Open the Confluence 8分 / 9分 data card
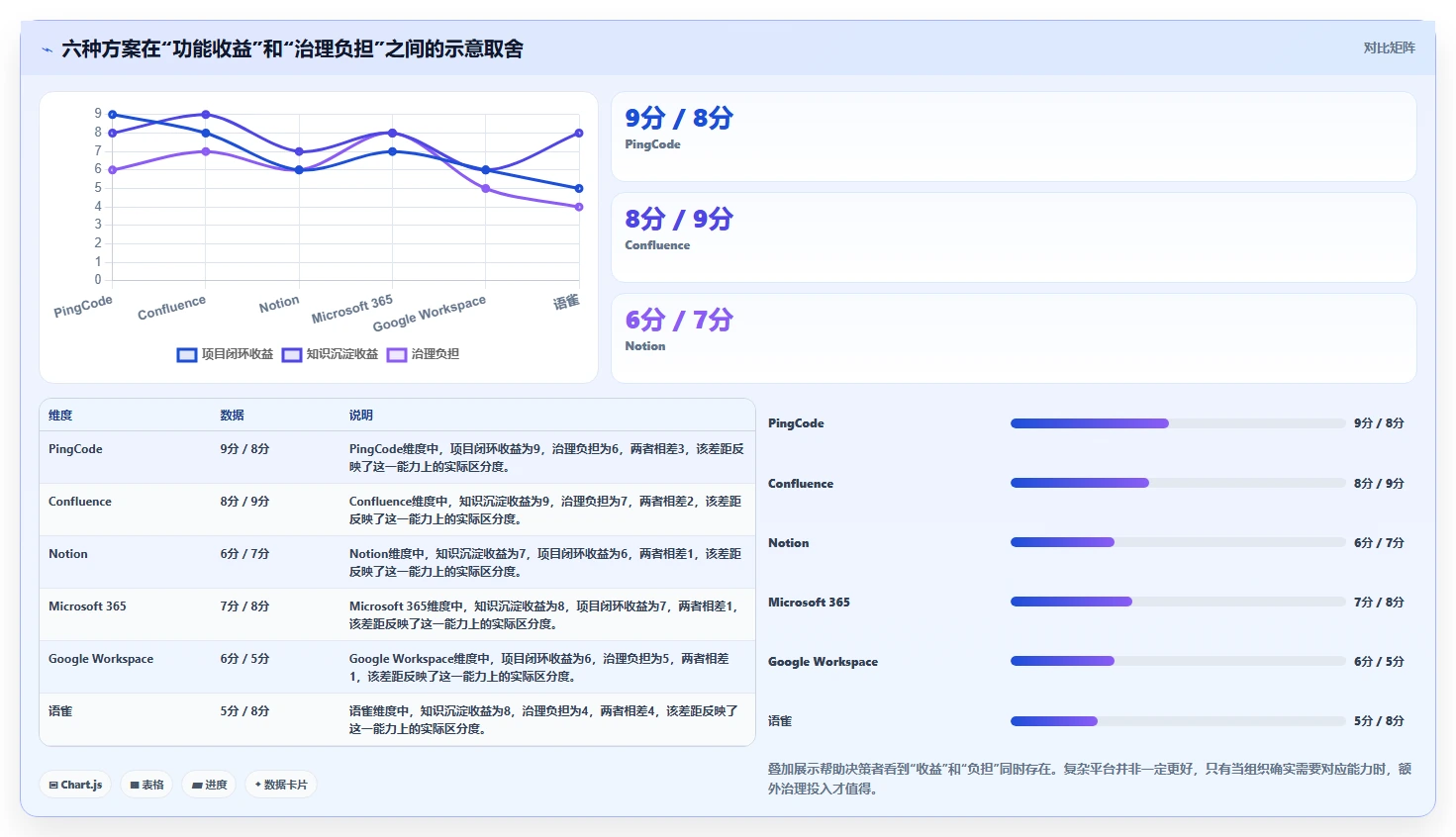This screenshot has width=1456, height=837. [x=1014, y=237]
